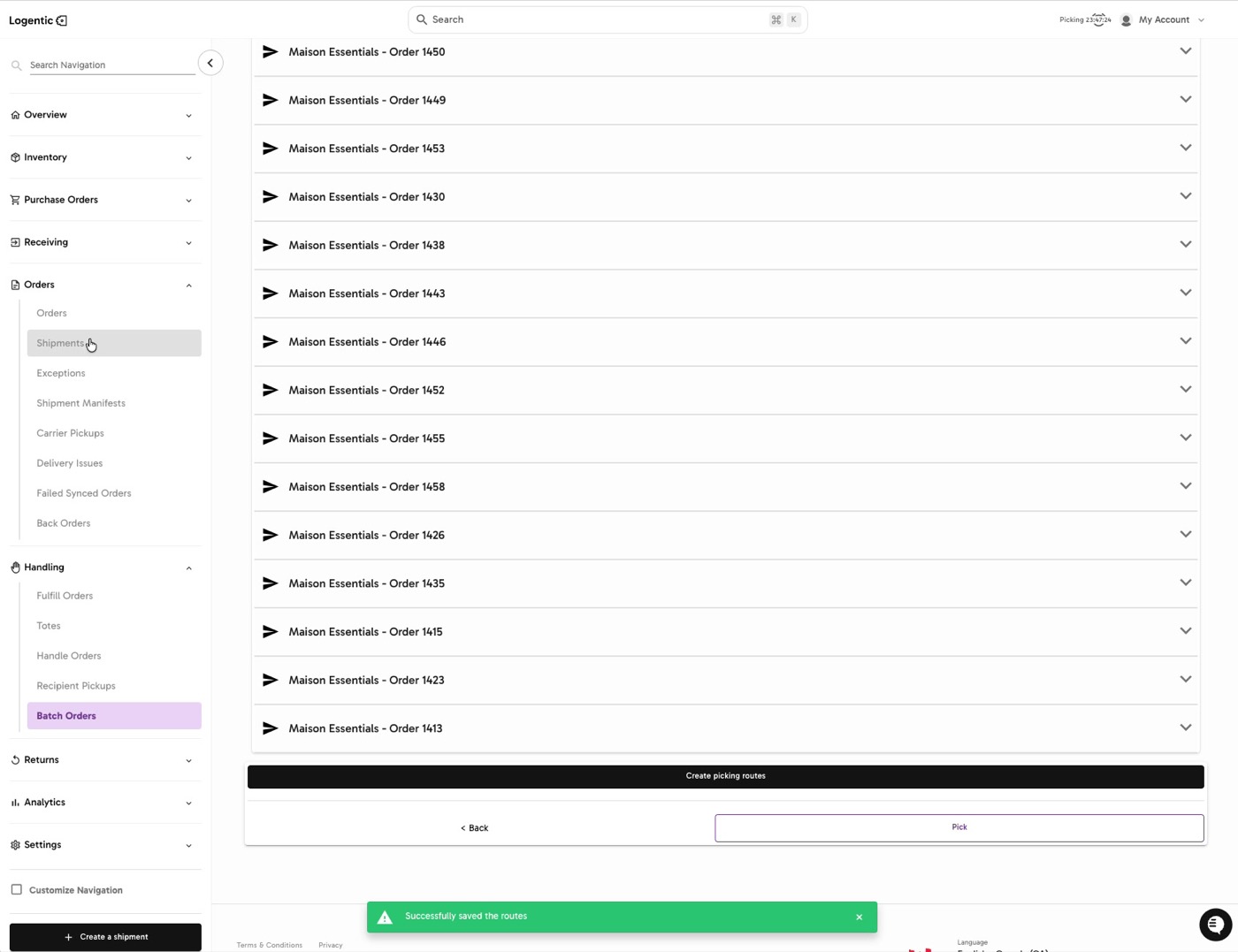Screen dimensions: 1238x952
Task: Go to Shipment Manifests
Action: (x=114, y=403)
